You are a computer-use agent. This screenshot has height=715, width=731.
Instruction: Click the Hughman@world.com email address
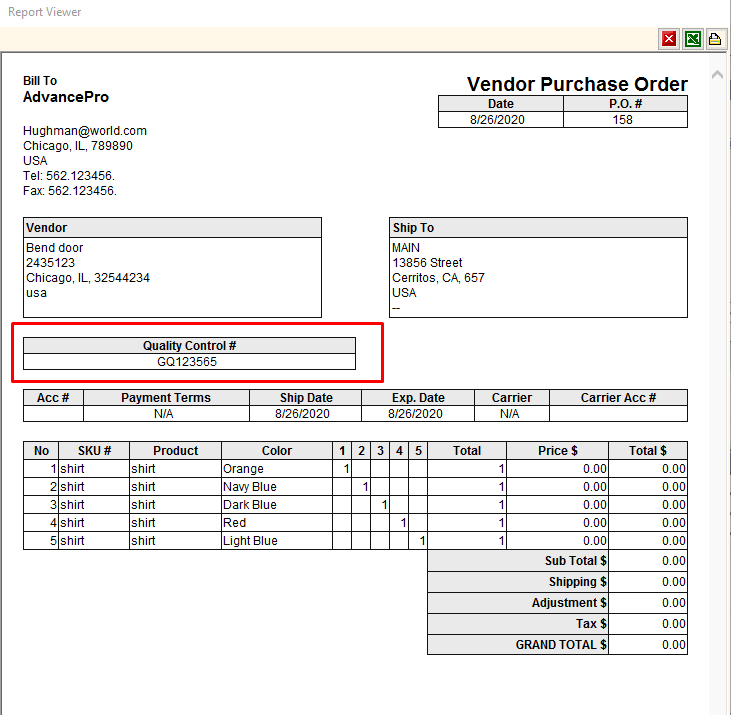(85, 131)
